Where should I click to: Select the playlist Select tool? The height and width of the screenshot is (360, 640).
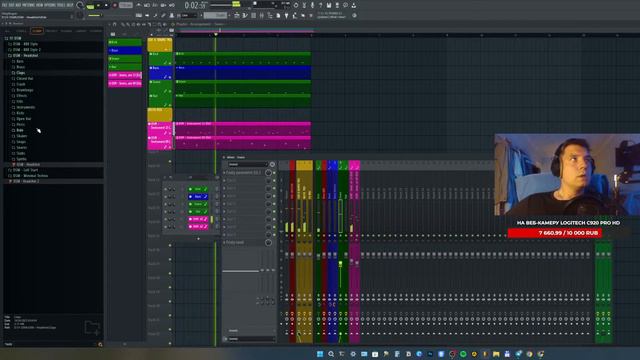point(155,24)
